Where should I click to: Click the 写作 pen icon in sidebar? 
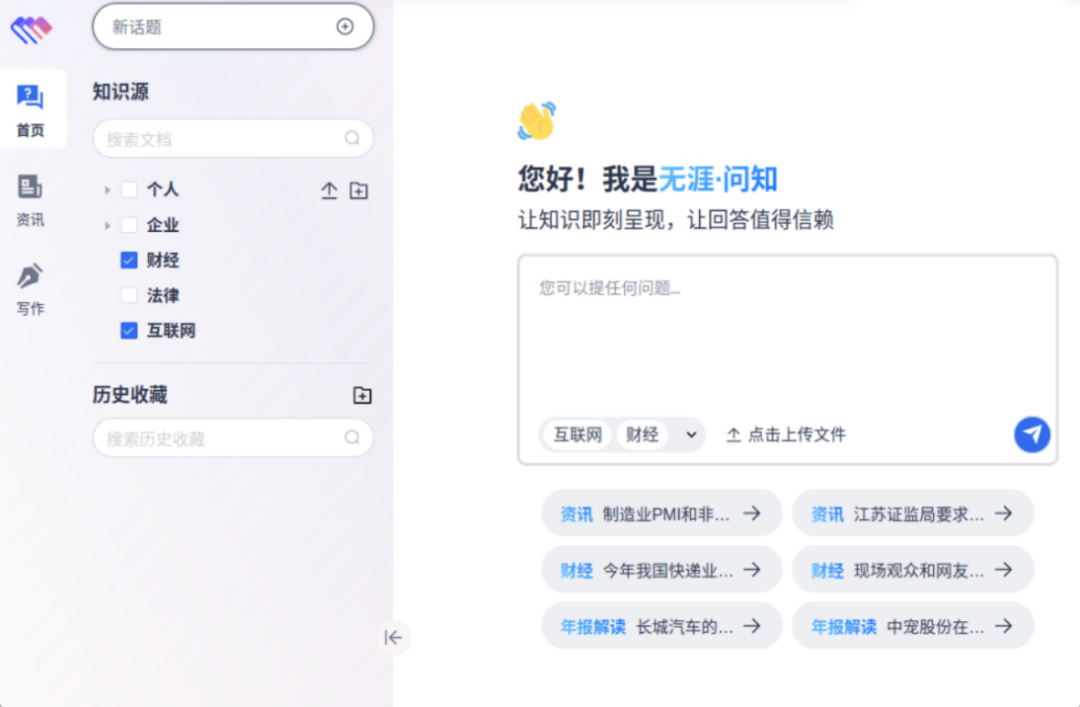pyautogui.click(x=30, y=276)
